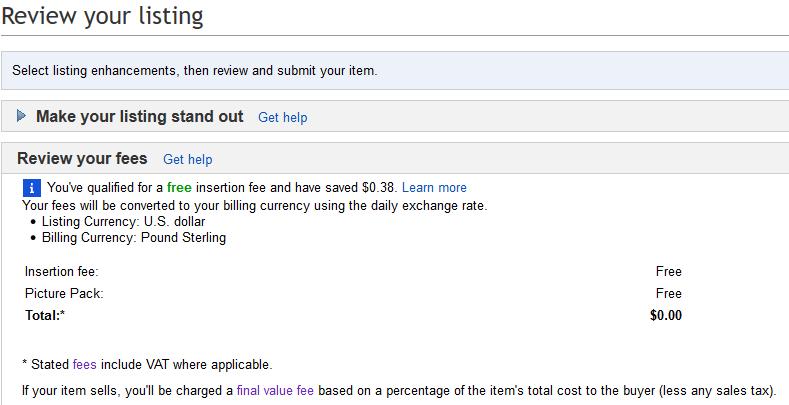Click the Billing Currency Pound Sterling line
This screenshot has height=405, width=789.
pos(133,238)
